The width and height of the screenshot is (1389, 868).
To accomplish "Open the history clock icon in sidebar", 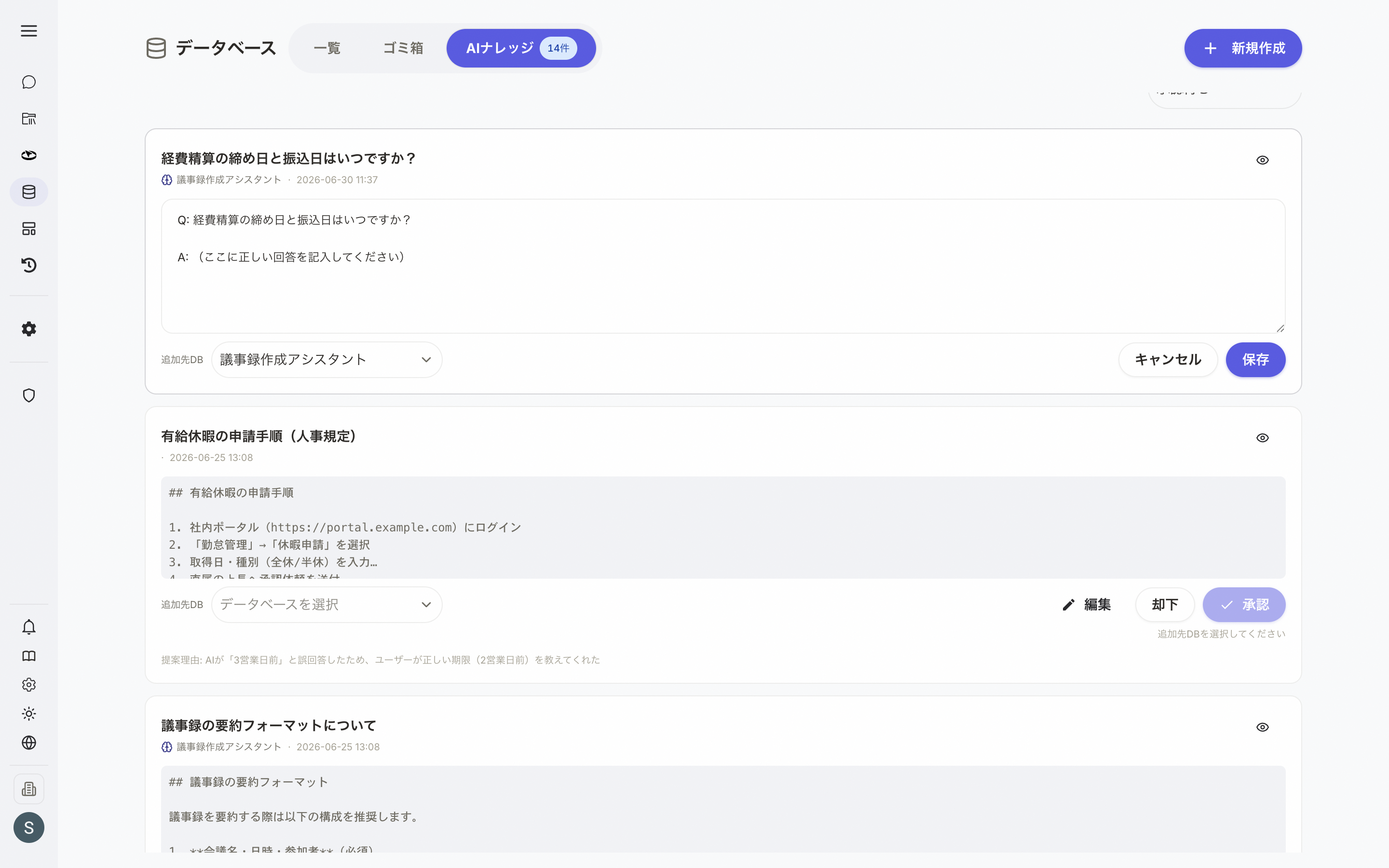I will click(29, 265).
